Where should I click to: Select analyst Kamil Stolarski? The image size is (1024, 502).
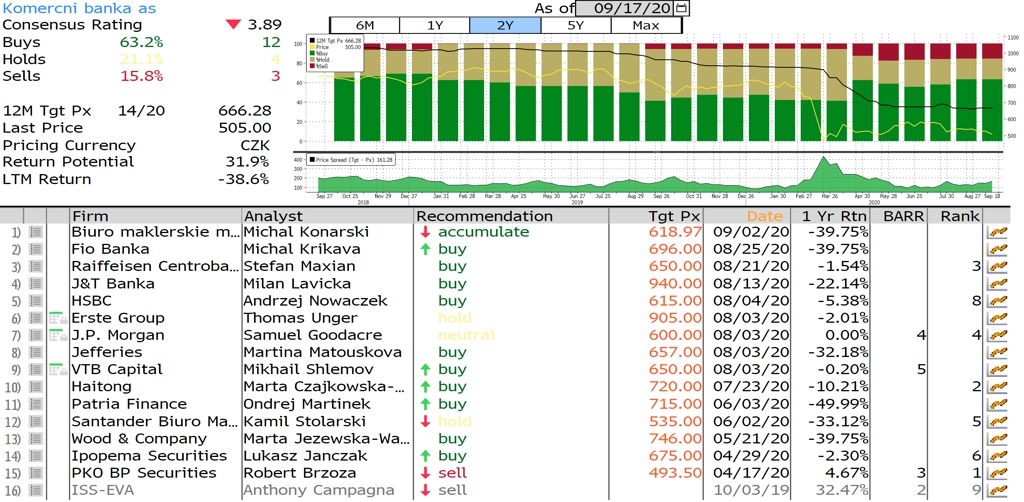[x=304, y=421]
